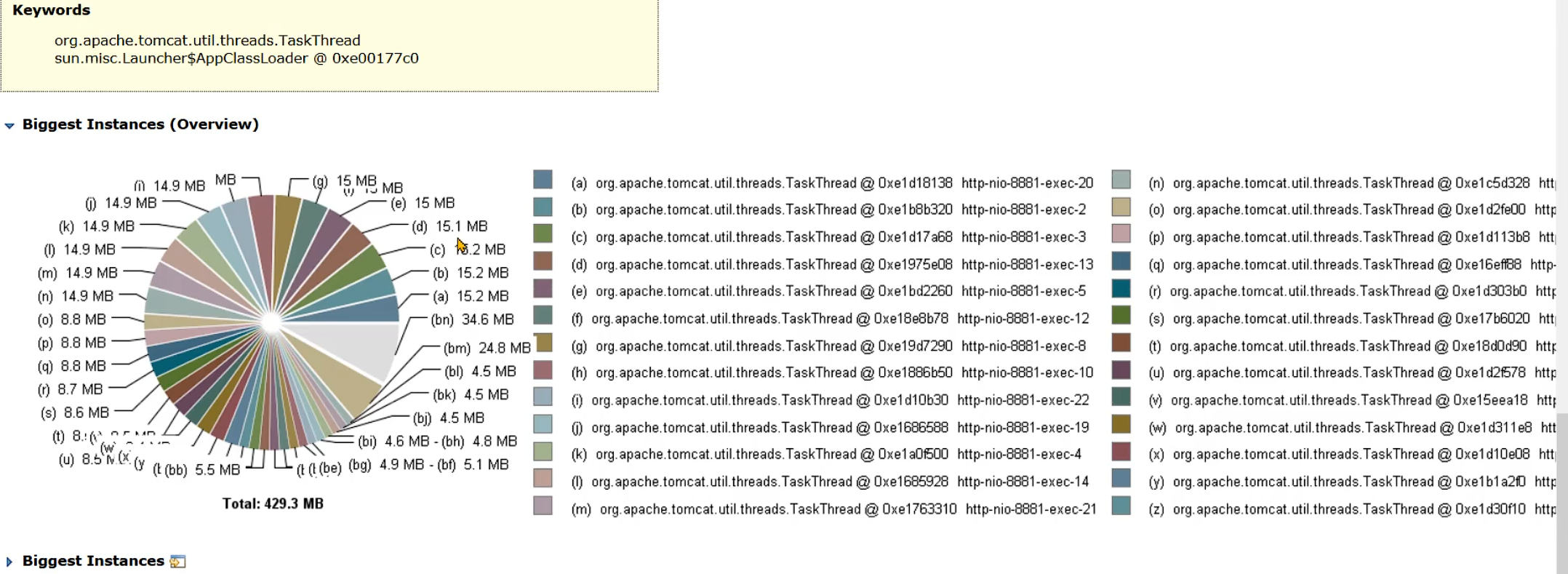Expand the Biggest Instances section
1568x574 pixels.
click(x=9, y=562)
